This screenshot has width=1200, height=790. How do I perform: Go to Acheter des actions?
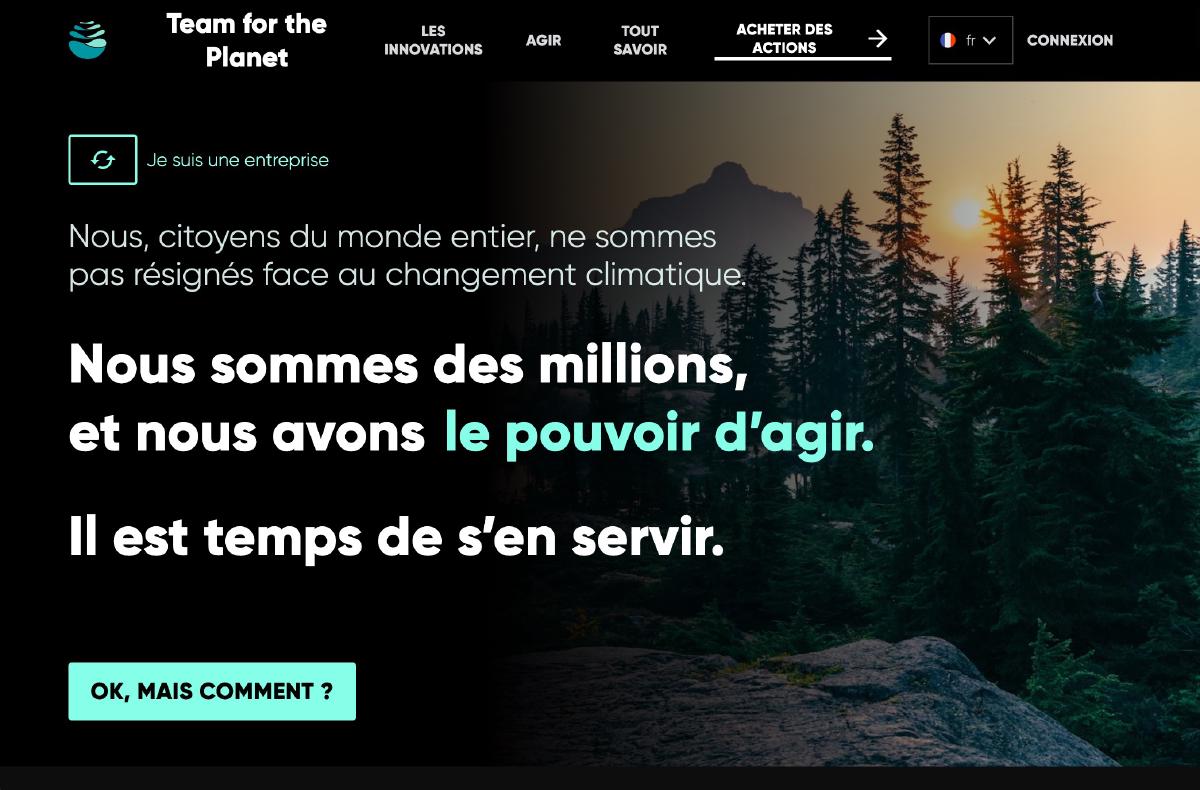pyautogui.click(x=785, y=39)
